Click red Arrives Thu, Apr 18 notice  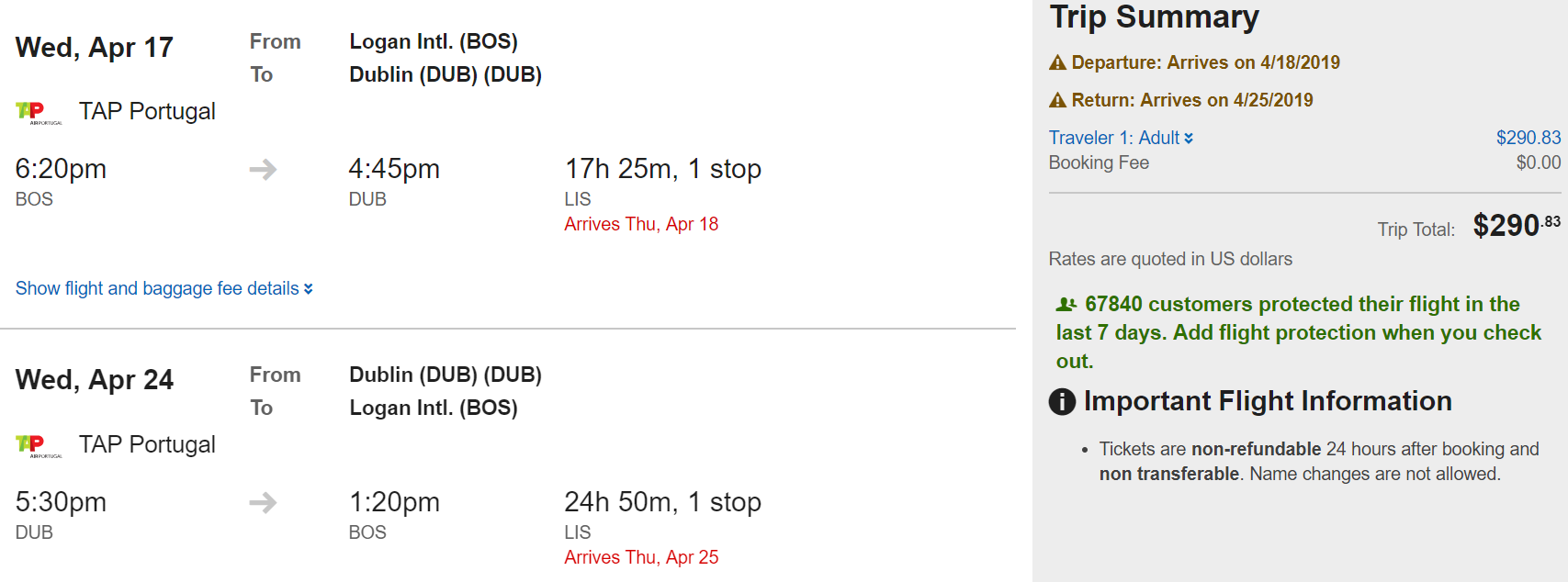coord(641,224)
